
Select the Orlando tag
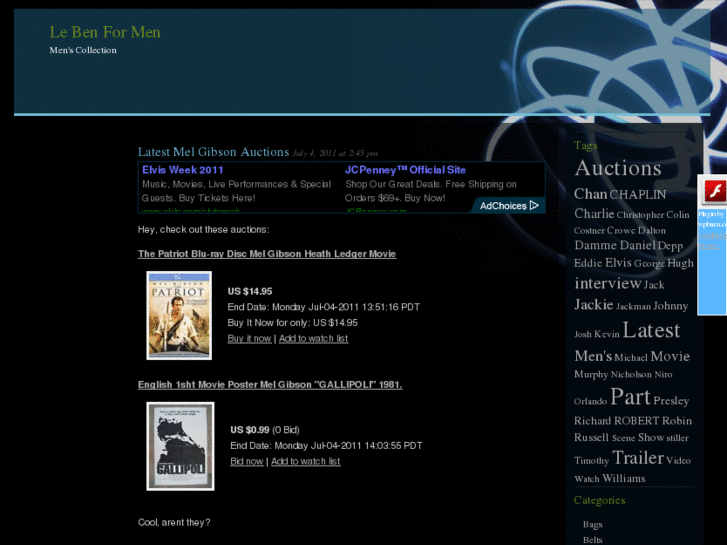590,402
